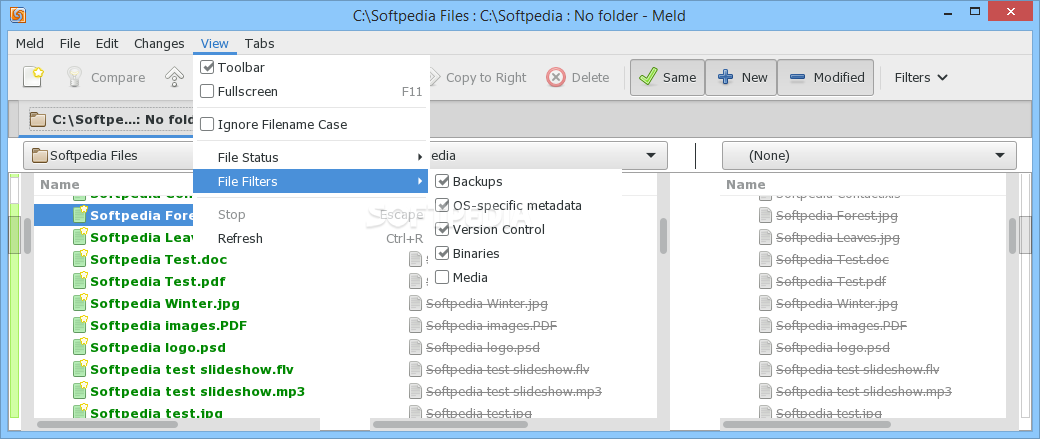Select middle pane Softpedia images.PDF name
The image size is (1040, 439).
[491, 326]
